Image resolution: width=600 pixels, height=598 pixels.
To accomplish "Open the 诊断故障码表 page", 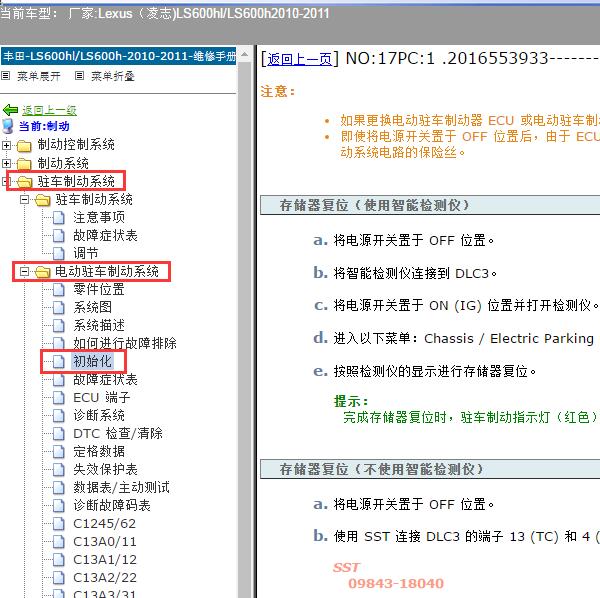I will point(112,505).
